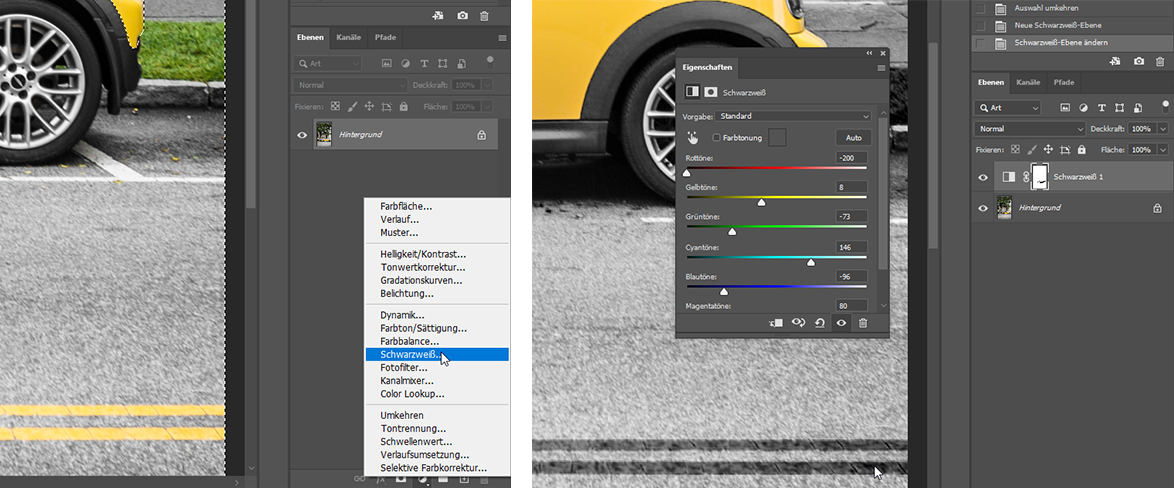Image resolution: width=1174 pixels, height=488 pixels.
Task: Tick box beside Neue Schwarzweiß-Ebene state
Action: click(981, 25)
